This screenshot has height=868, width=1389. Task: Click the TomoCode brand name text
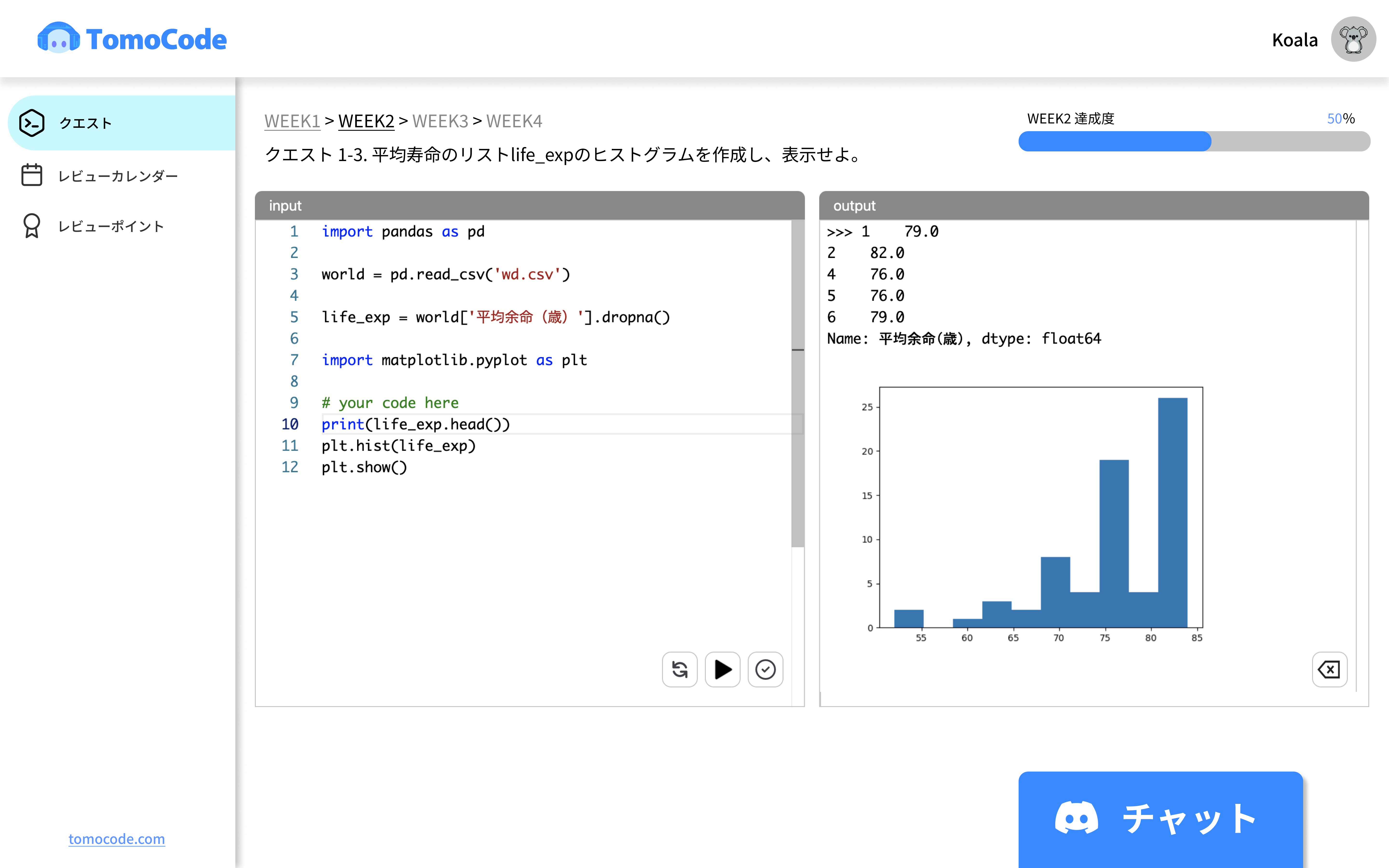[156, 39]
